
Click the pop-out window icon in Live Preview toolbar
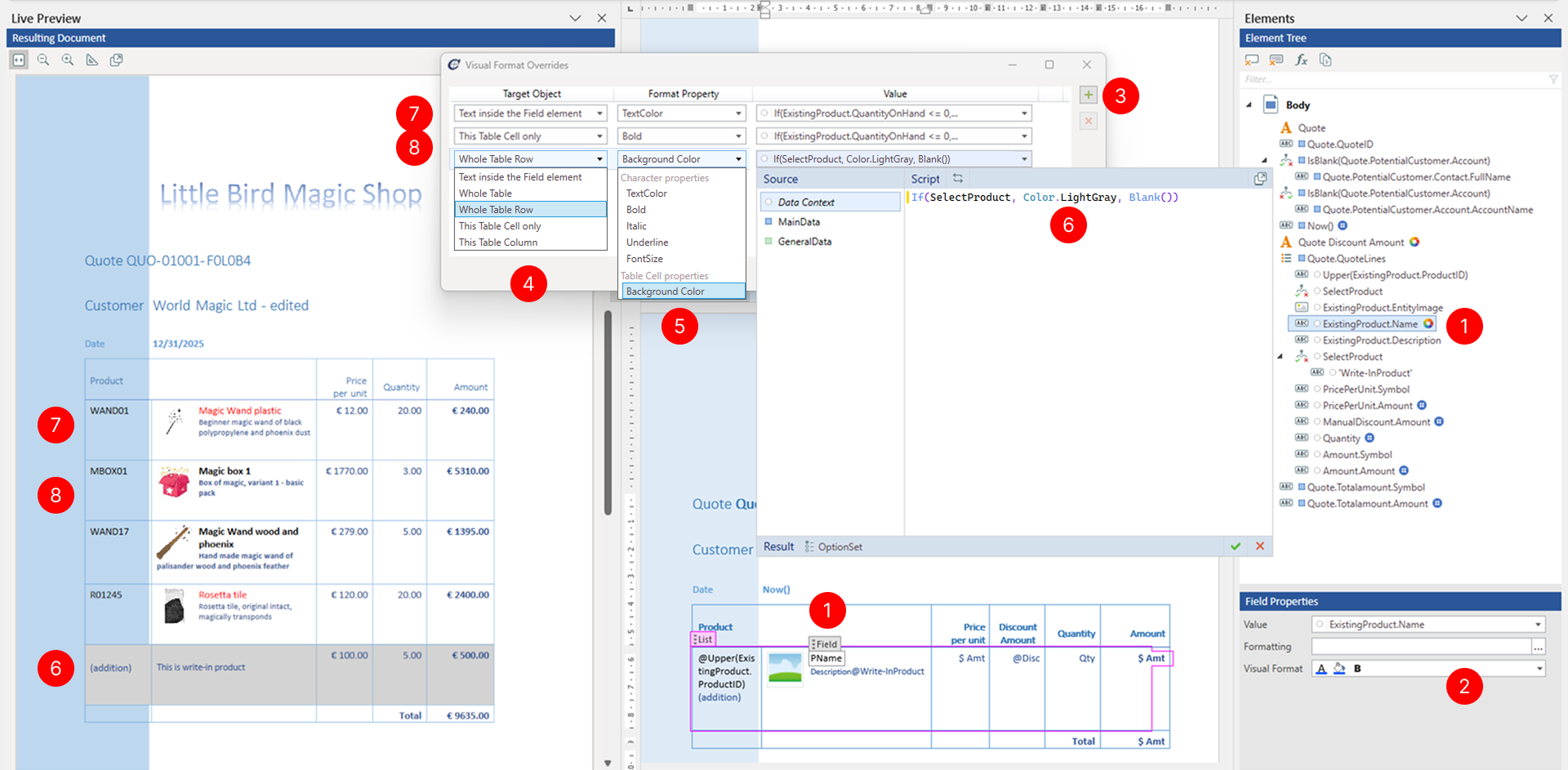pos(117,60)
